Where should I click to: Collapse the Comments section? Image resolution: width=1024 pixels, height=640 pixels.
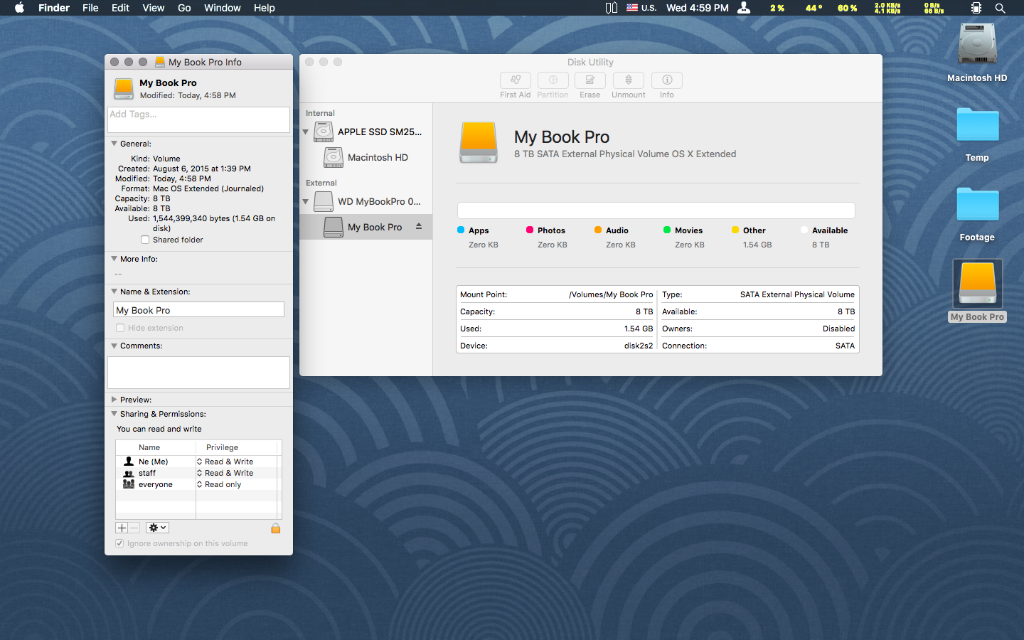point(114,345)
